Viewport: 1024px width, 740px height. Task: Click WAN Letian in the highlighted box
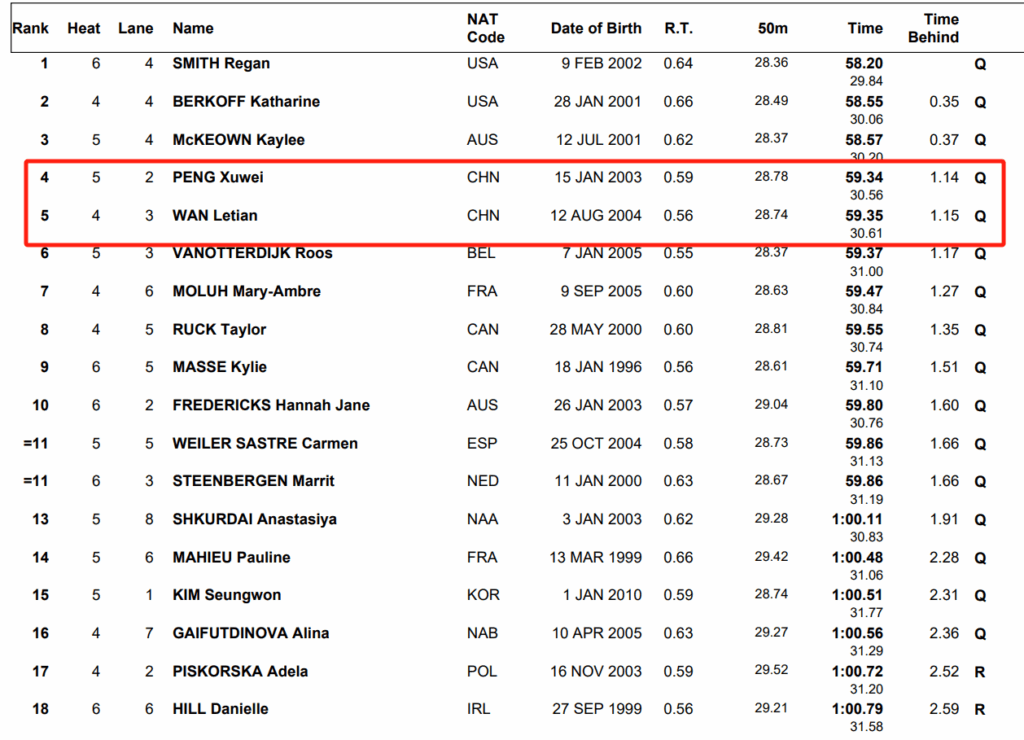pos(215,215)
